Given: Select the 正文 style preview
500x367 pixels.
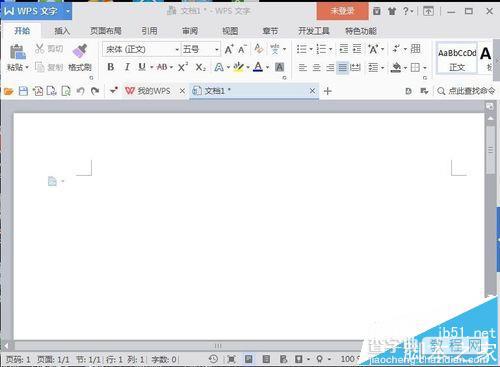Looking at the screenshot, I should click(457, 59).
